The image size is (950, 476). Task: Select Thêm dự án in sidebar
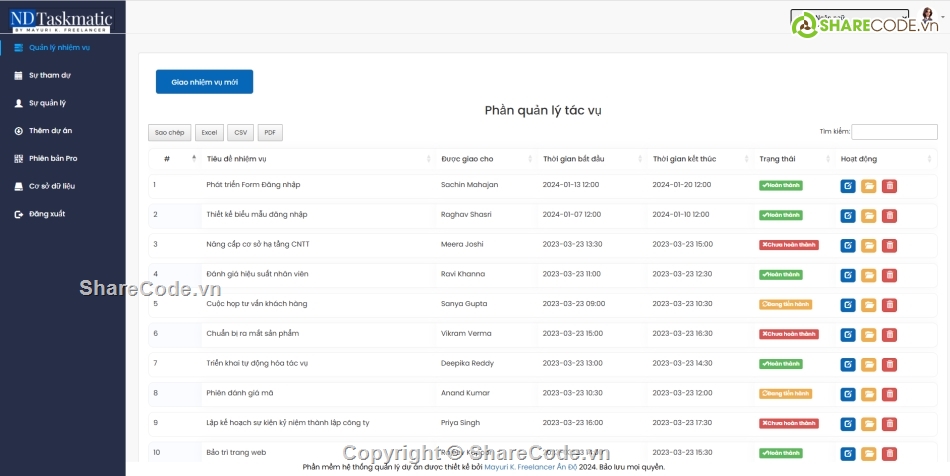point(50,131)
